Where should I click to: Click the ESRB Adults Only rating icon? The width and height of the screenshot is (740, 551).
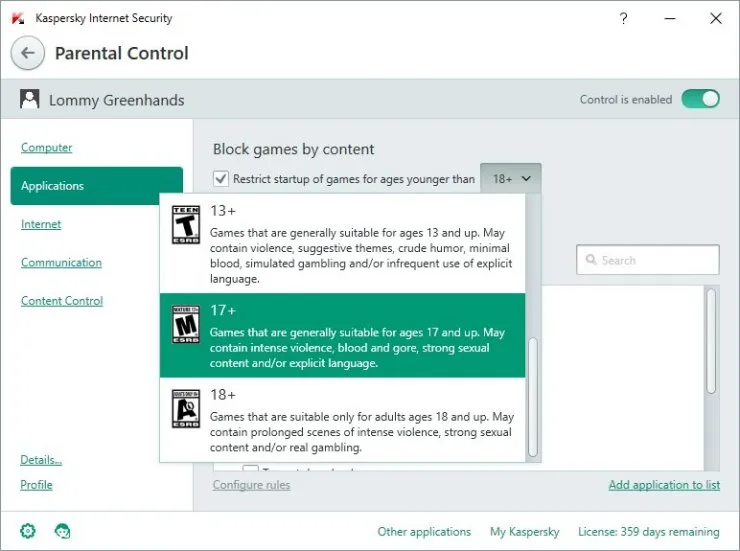coord(186,407)
